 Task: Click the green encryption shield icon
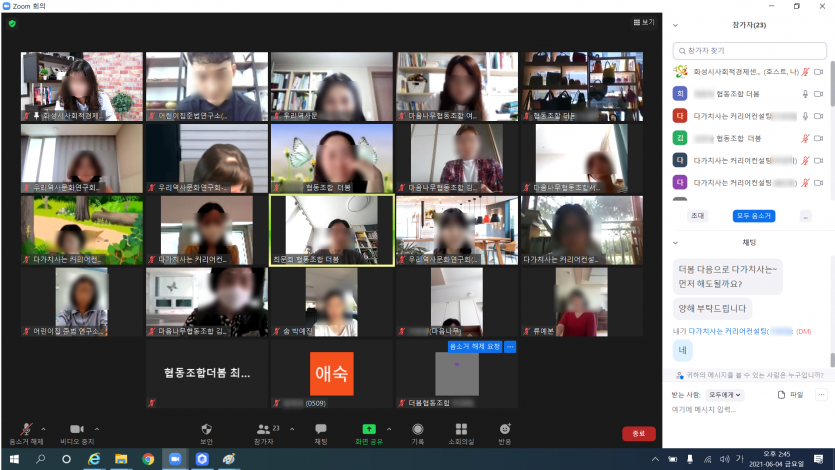point(12,23)
